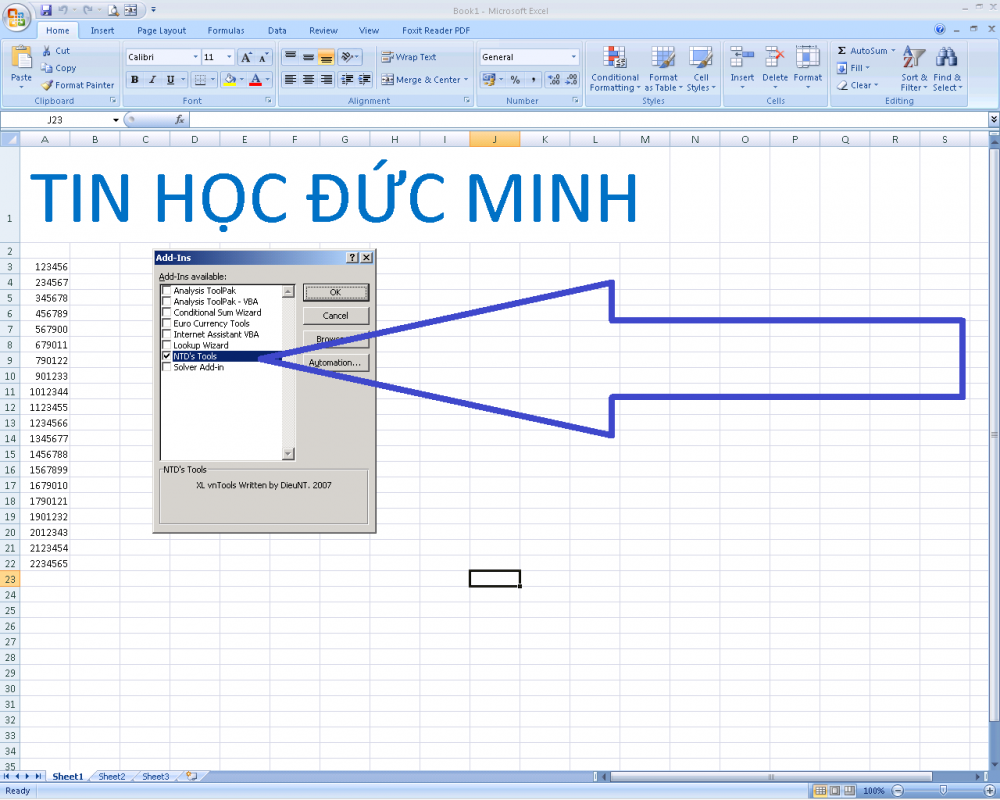Click the Automation... button

tap(335, 363)
